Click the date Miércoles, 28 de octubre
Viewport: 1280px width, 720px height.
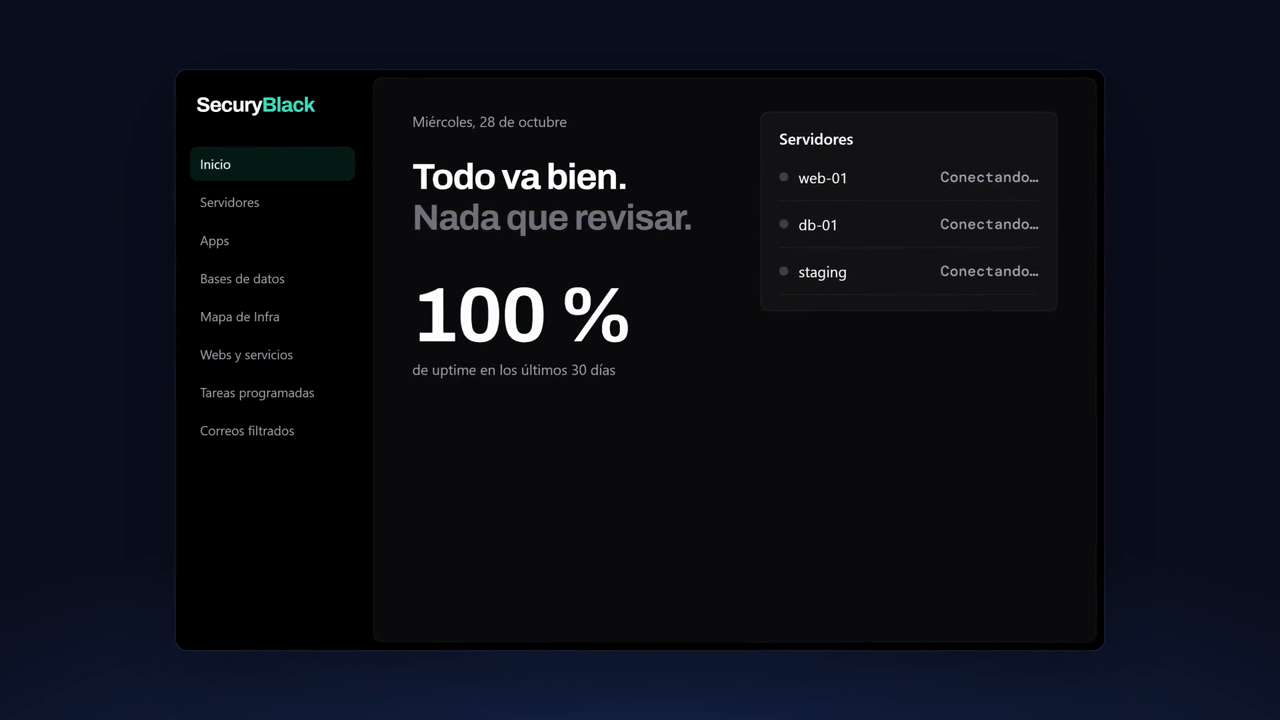489,122
